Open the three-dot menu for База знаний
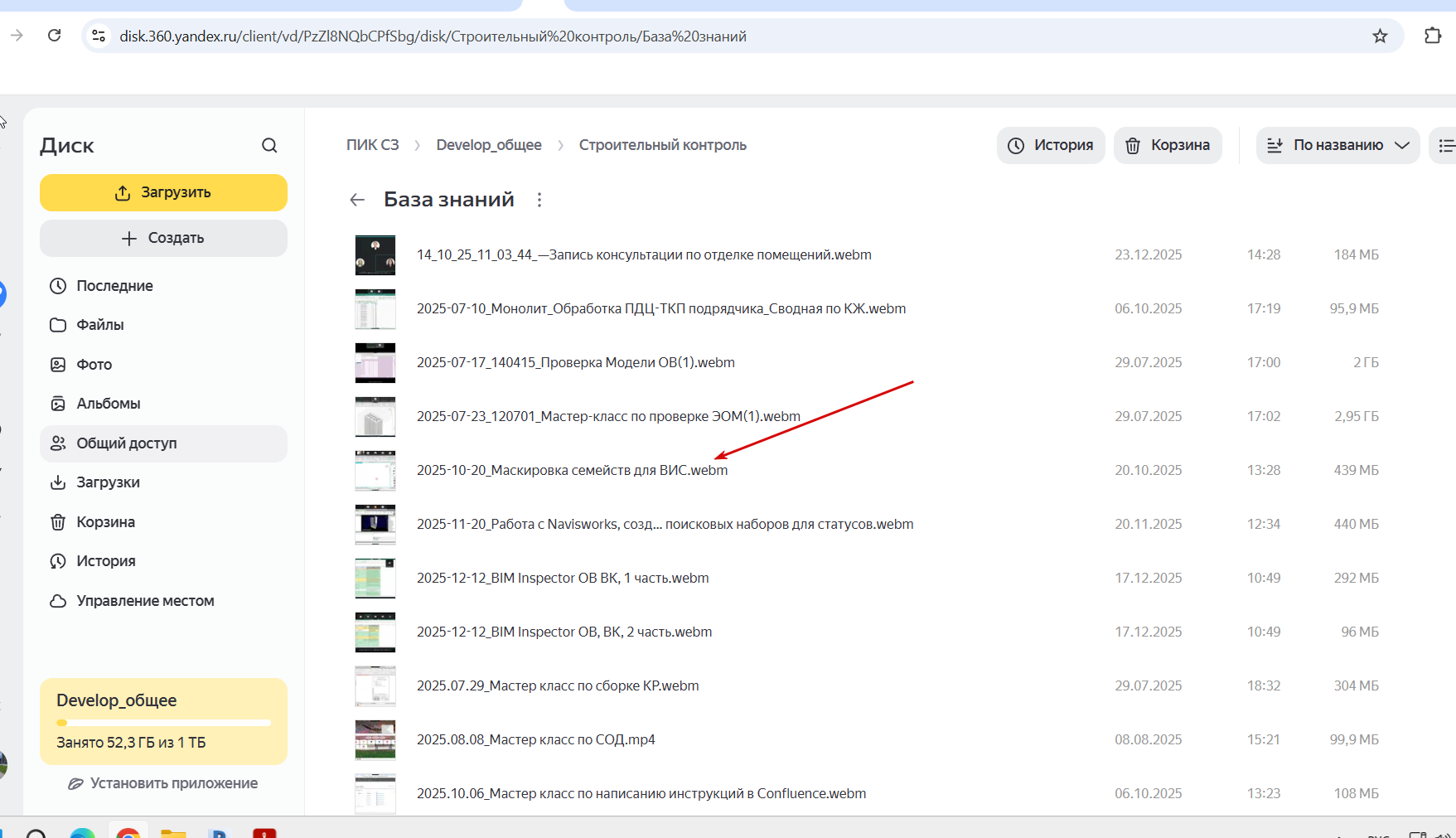The image size is (1456, 838). tap(539, 200)
